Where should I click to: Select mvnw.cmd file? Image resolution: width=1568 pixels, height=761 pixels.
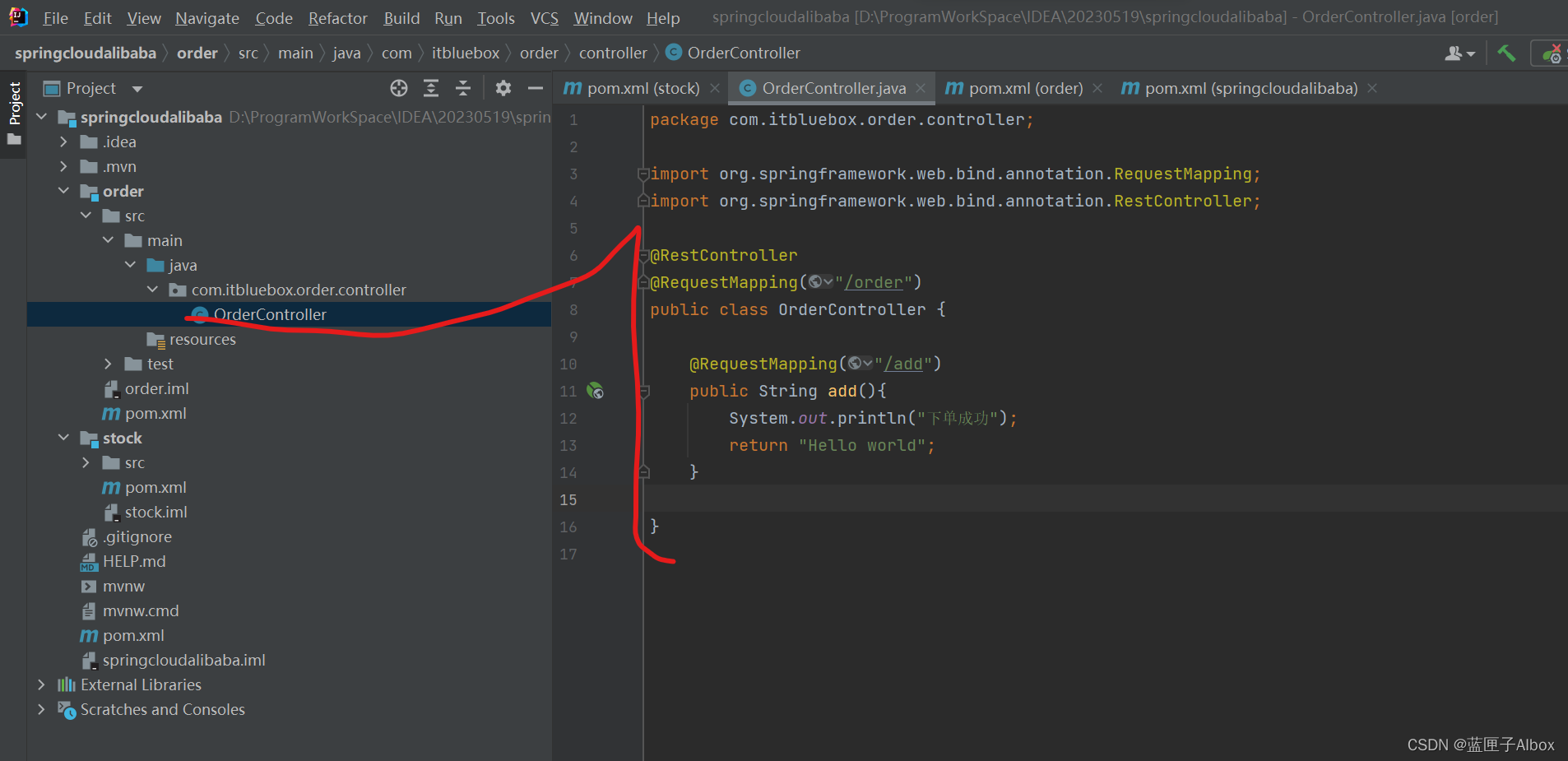pos(141,610)
